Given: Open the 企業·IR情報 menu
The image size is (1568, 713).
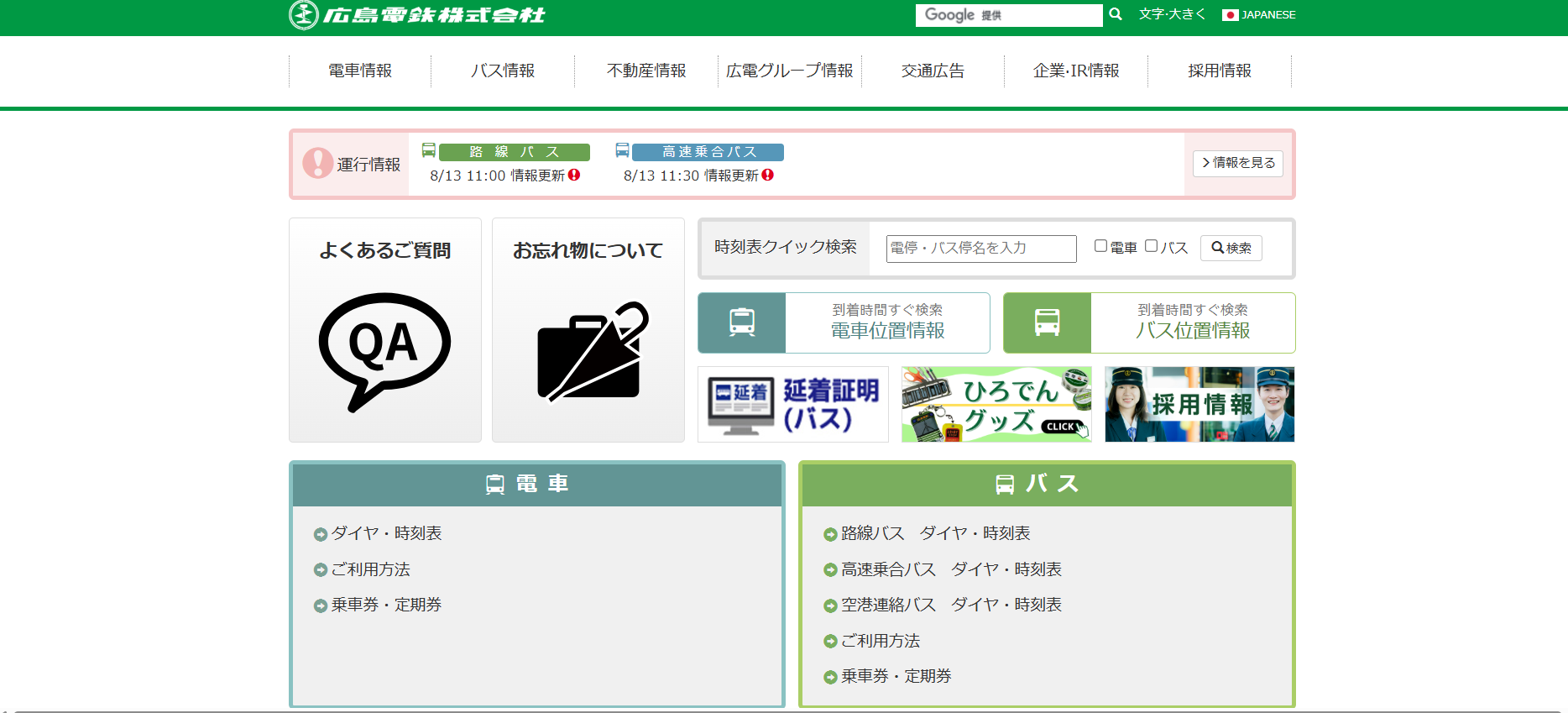Looking at the screenshot, I should pyautogui.click(x=1076, y=71).
